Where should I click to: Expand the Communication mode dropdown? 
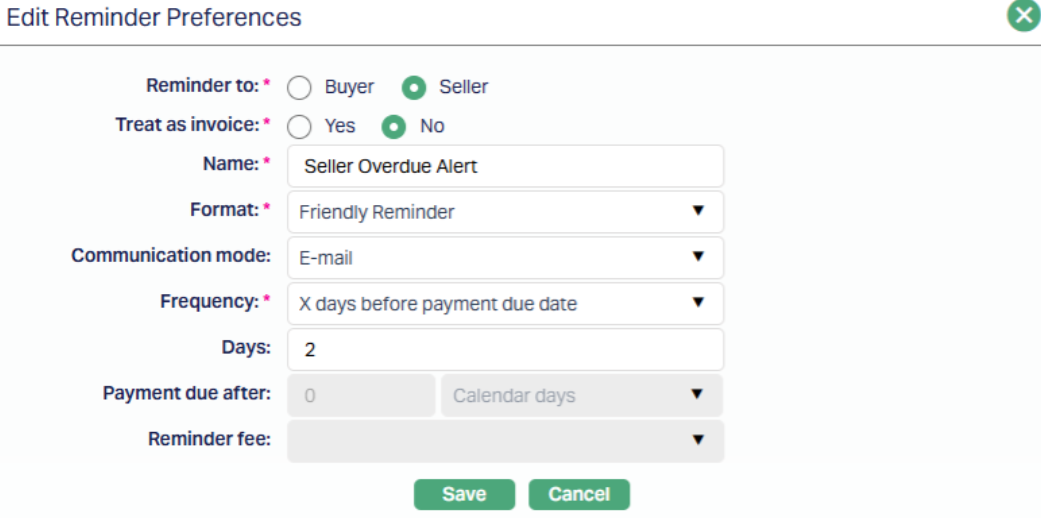(x=505, y=258)
